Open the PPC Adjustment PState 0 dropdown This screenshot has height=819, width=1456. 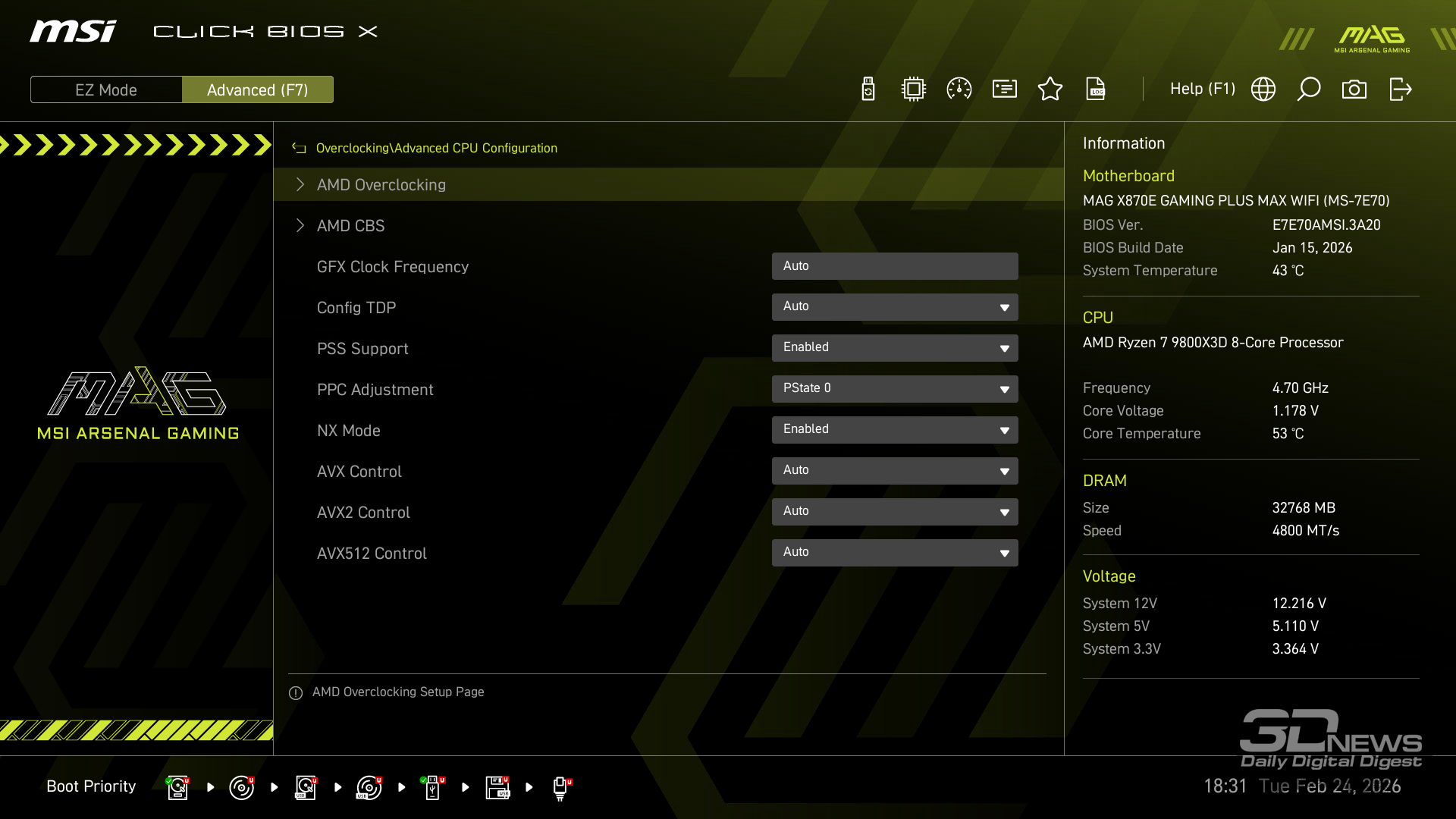click(894, 389)
